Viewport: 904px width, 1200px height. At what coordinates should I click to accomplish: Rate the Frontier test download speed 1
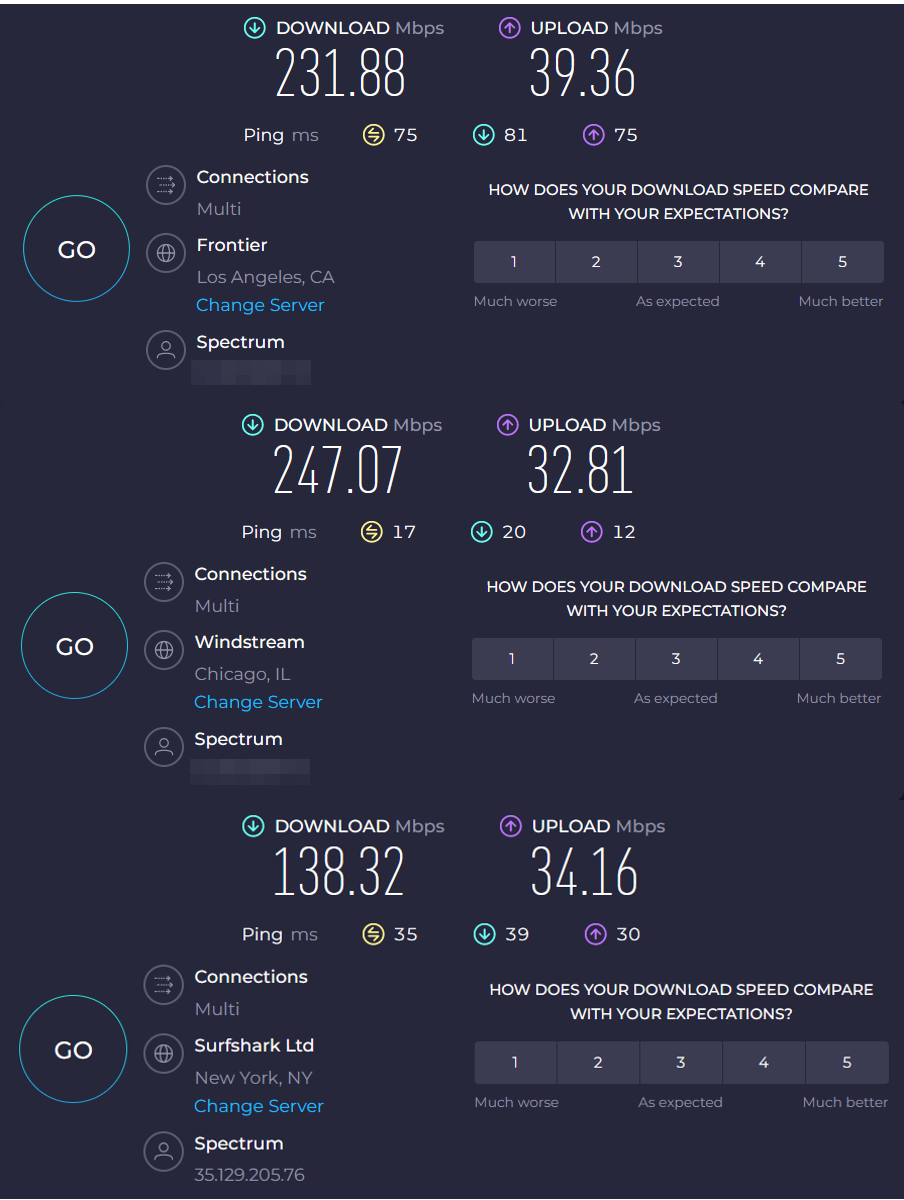(514, 262)
